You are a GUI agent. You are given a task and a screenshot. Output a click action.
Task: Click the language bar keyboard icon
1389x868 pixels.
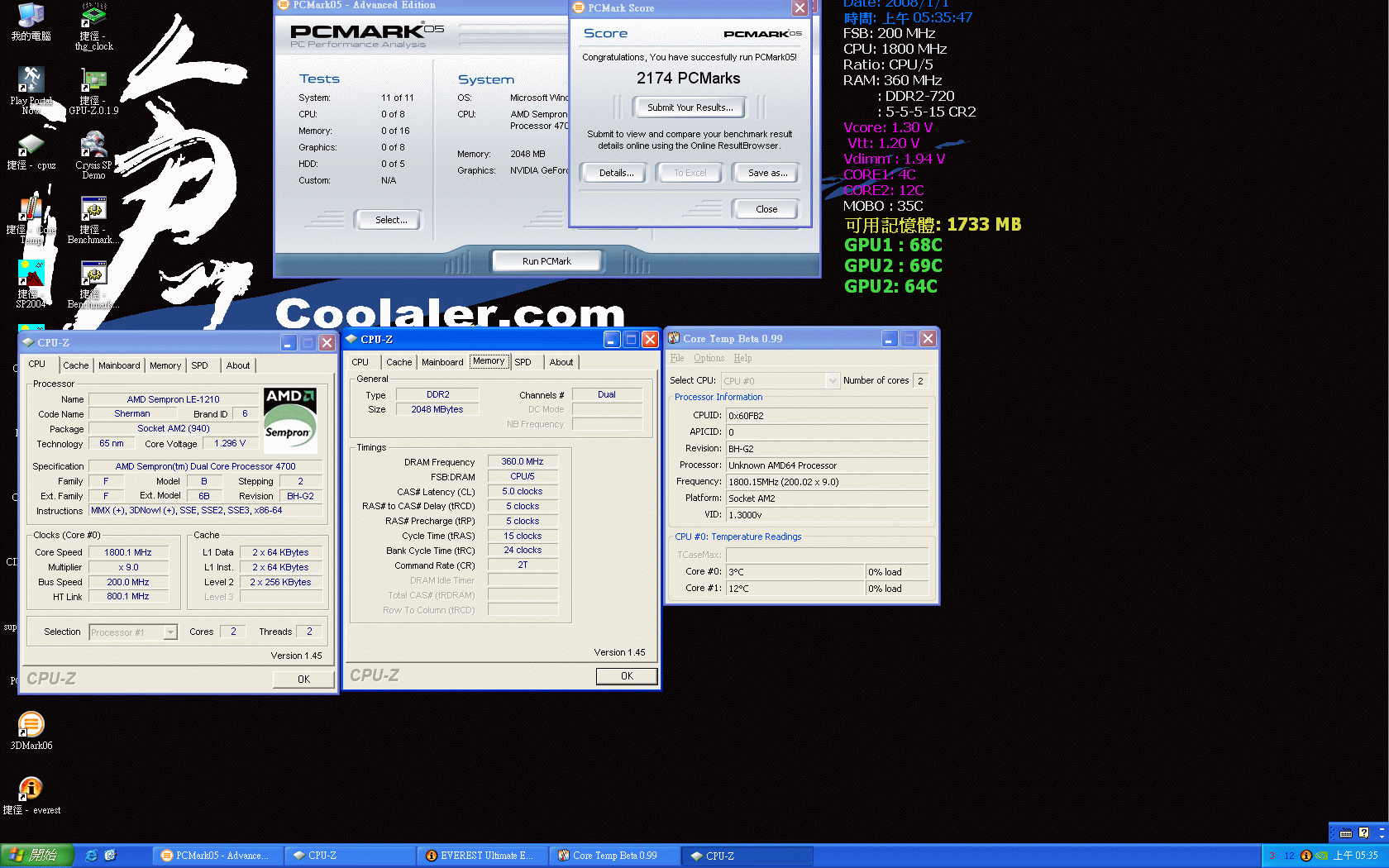tap(1346, 833)
